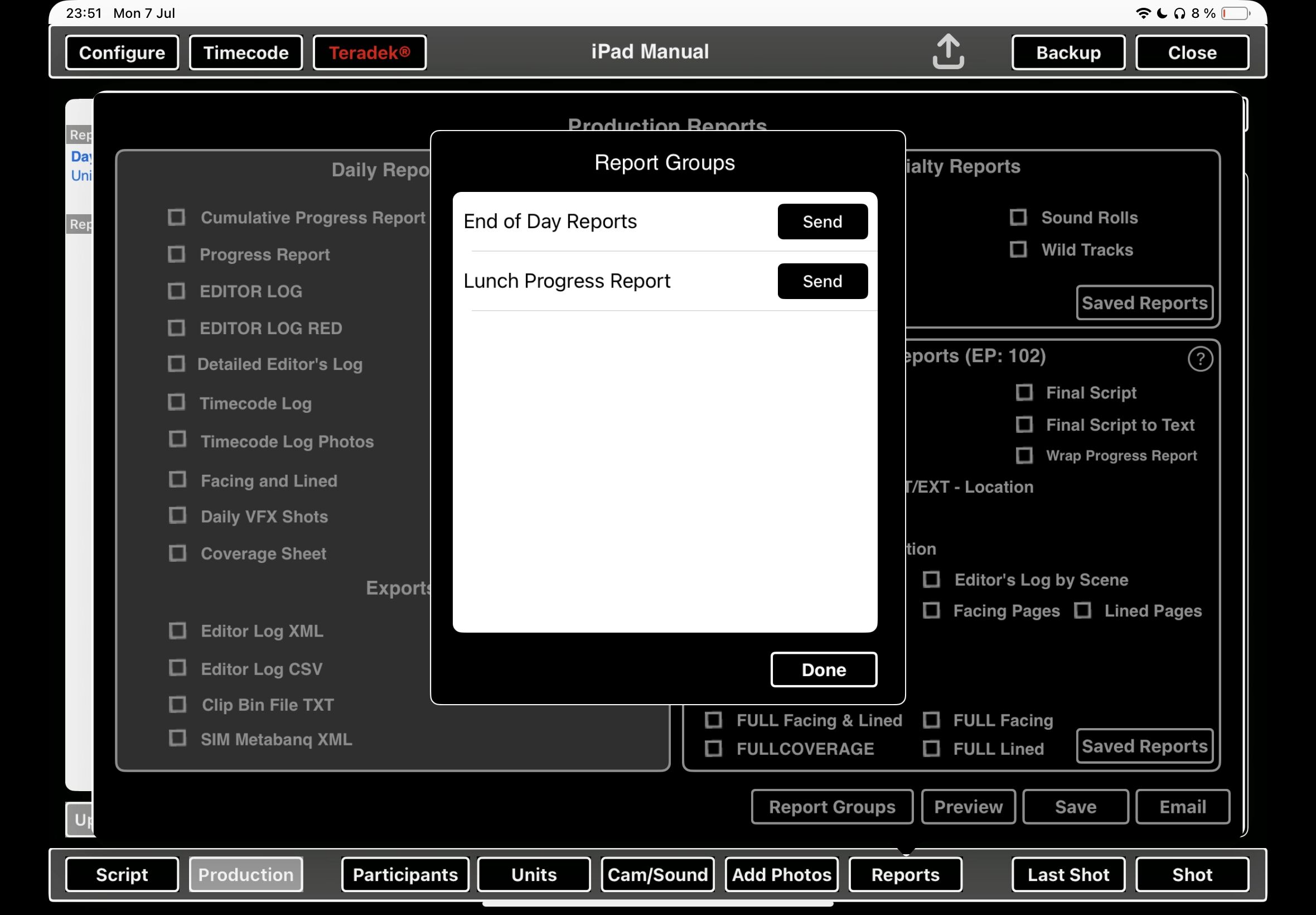This screenshot has height=915, width=1316.
Task: Open the Teradek settings button
Action: click(x=369, y=53)
